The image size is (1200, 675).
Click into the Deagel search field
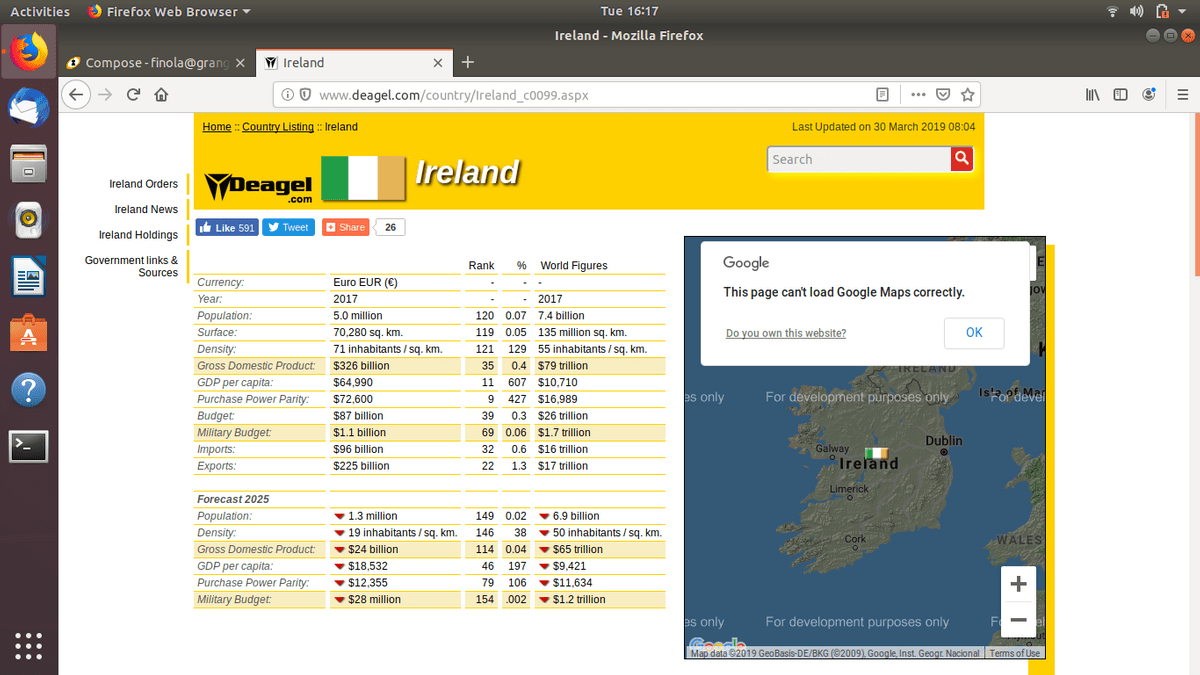859,159
